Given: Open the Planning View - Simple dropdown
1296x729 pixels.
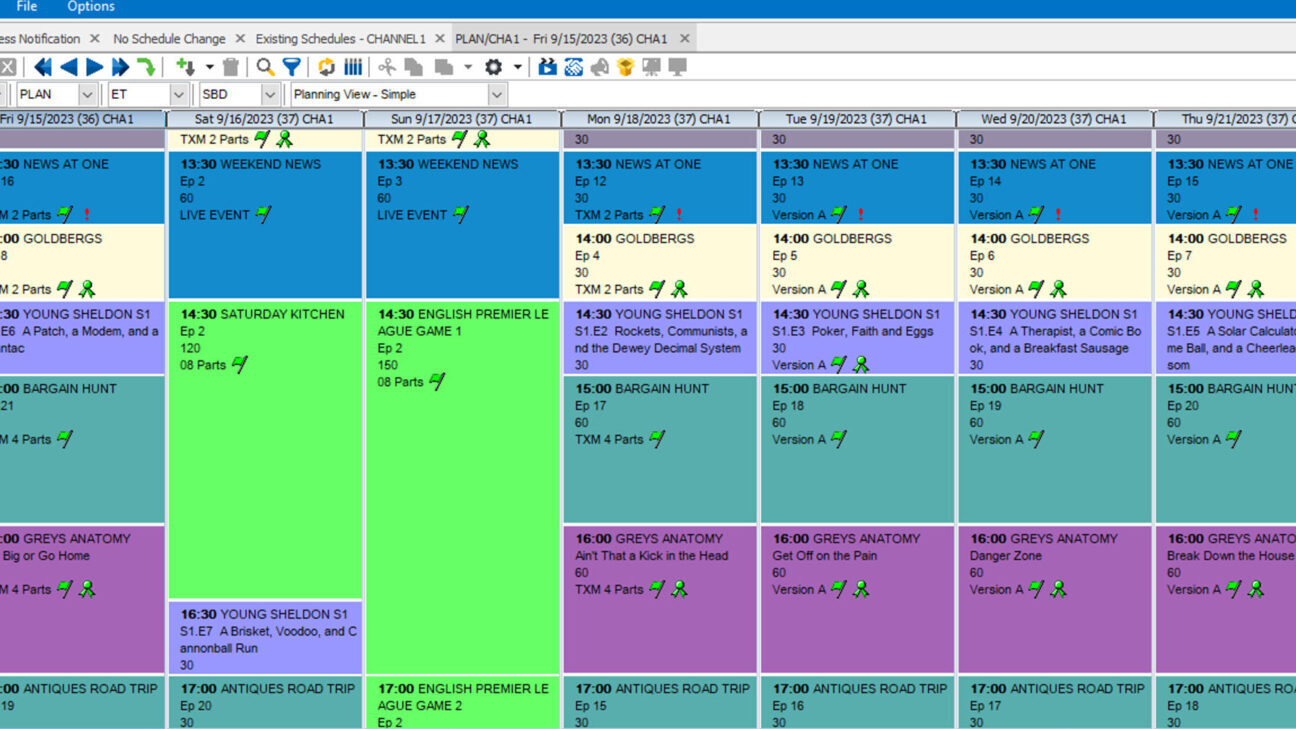Looking at the screenshot, I should (497, 94).
